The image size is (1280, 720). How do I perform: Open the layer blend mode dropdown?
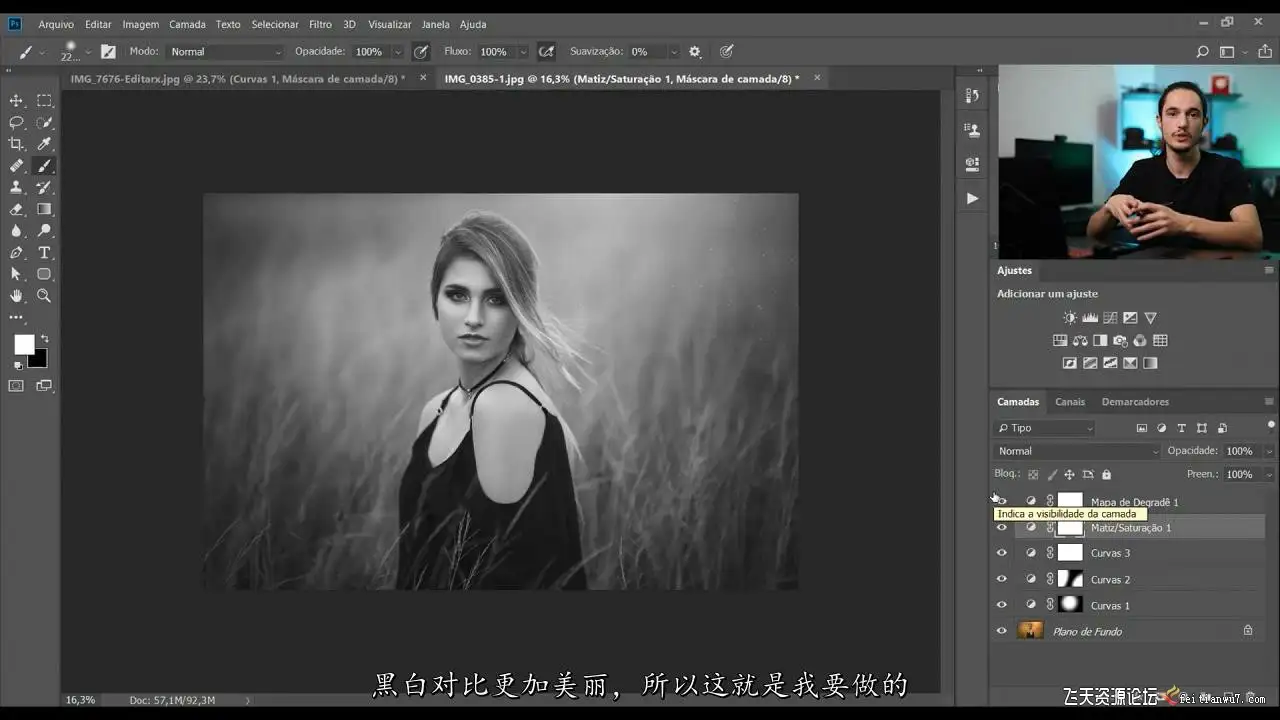coord(1078,451)
